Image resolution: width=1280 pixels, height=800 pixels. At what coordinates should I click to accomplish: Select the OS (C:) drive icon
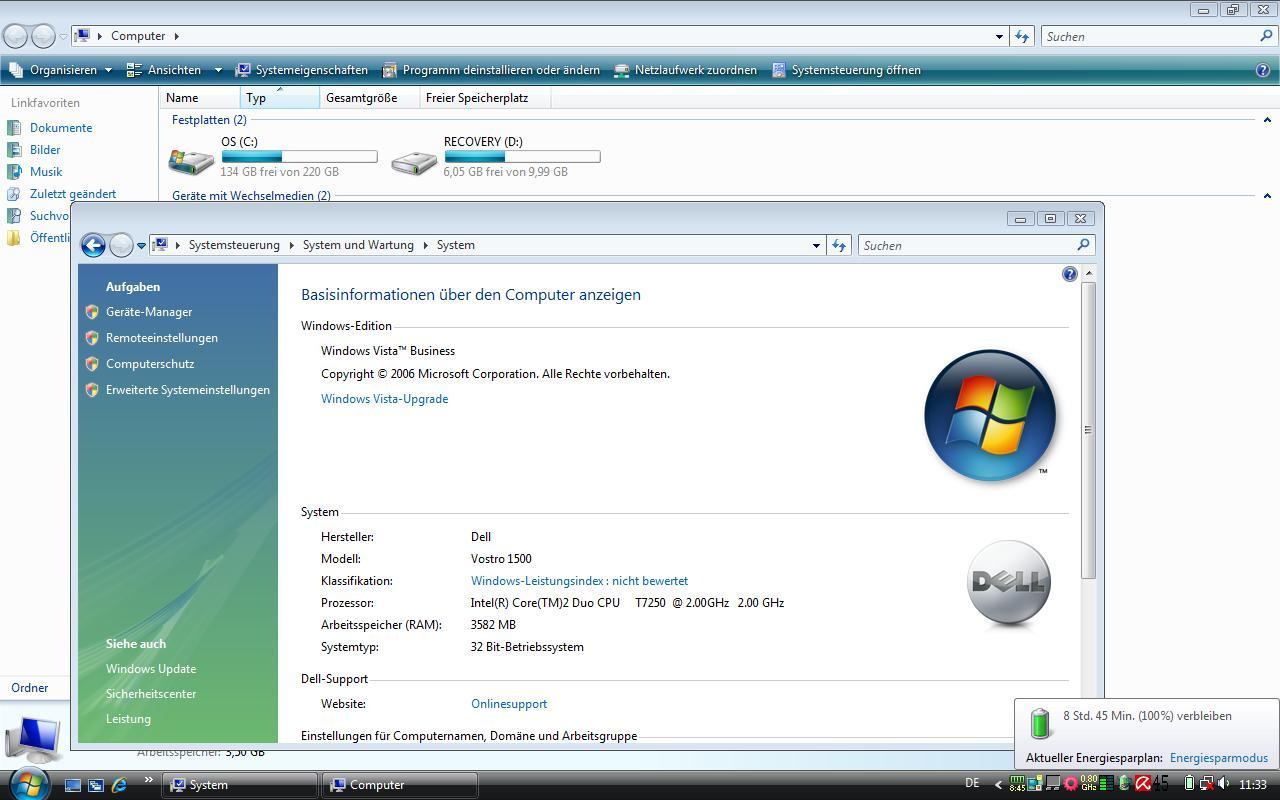191,160
